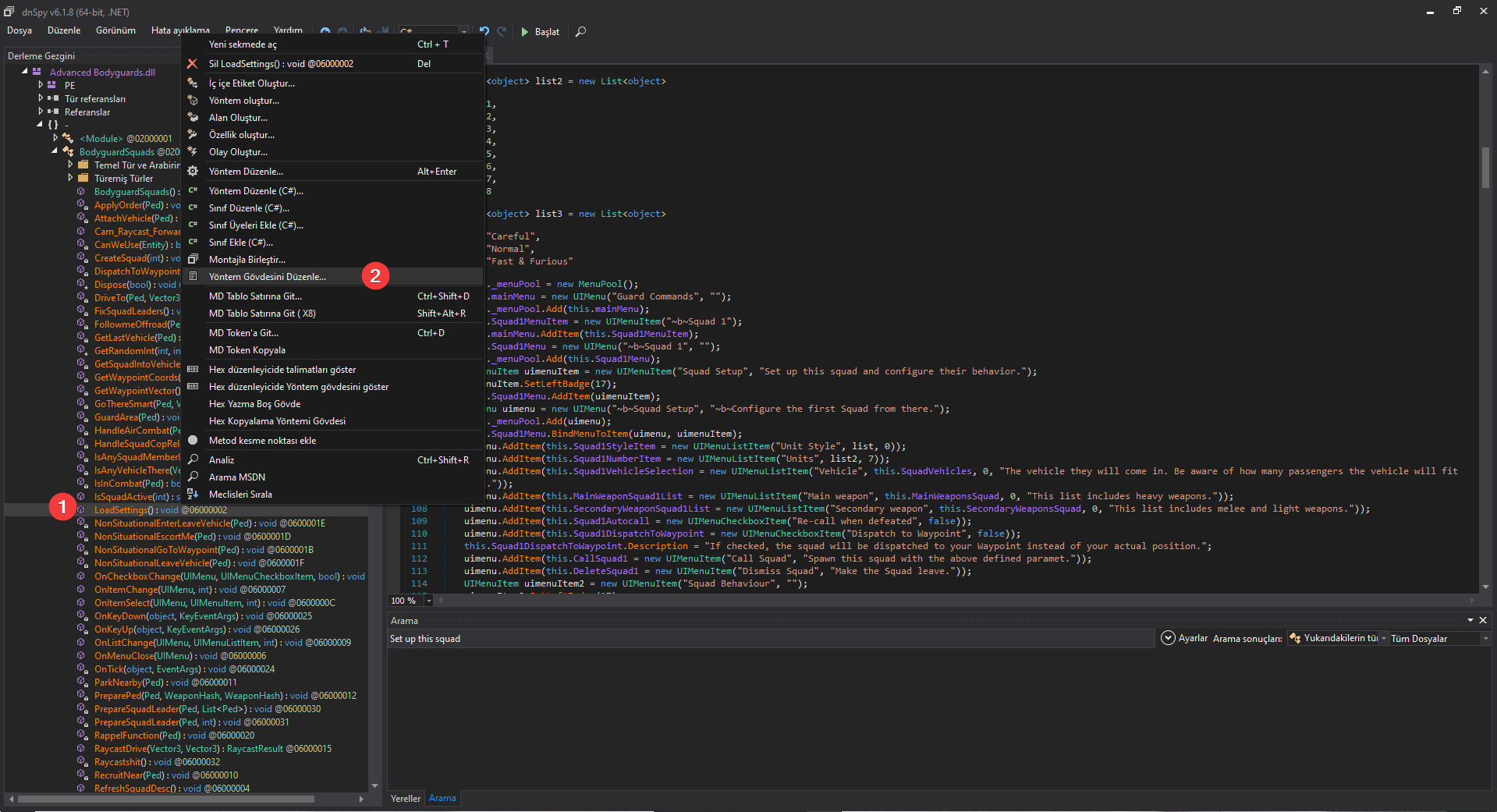Open the Dosya menu
Screen dimensions: 1497x812
coord(20,30)
